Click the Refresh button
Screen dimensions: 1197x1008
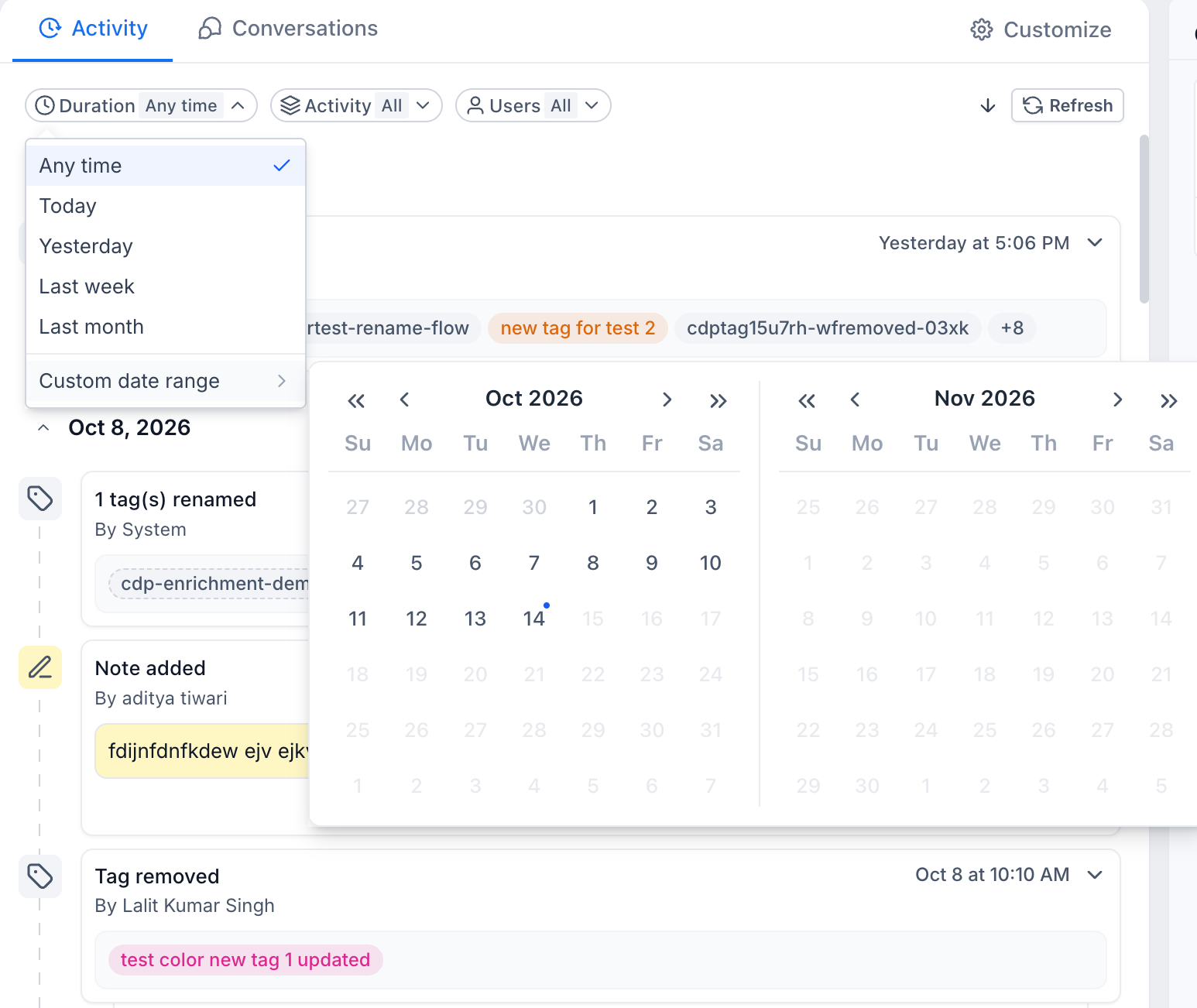[1068, 105]
